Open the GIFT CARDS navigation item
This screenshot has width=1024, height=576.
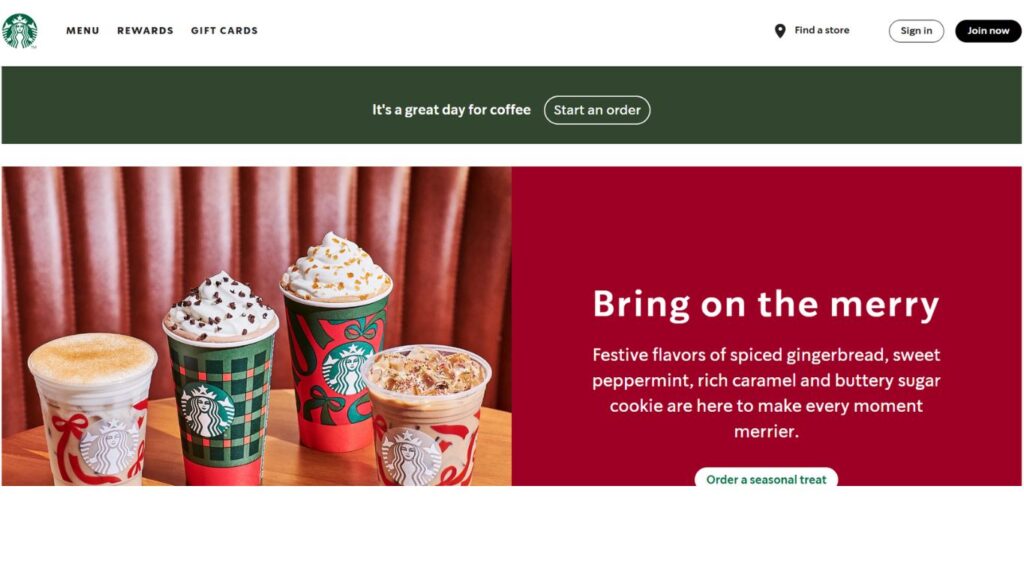tap(224, 31)
